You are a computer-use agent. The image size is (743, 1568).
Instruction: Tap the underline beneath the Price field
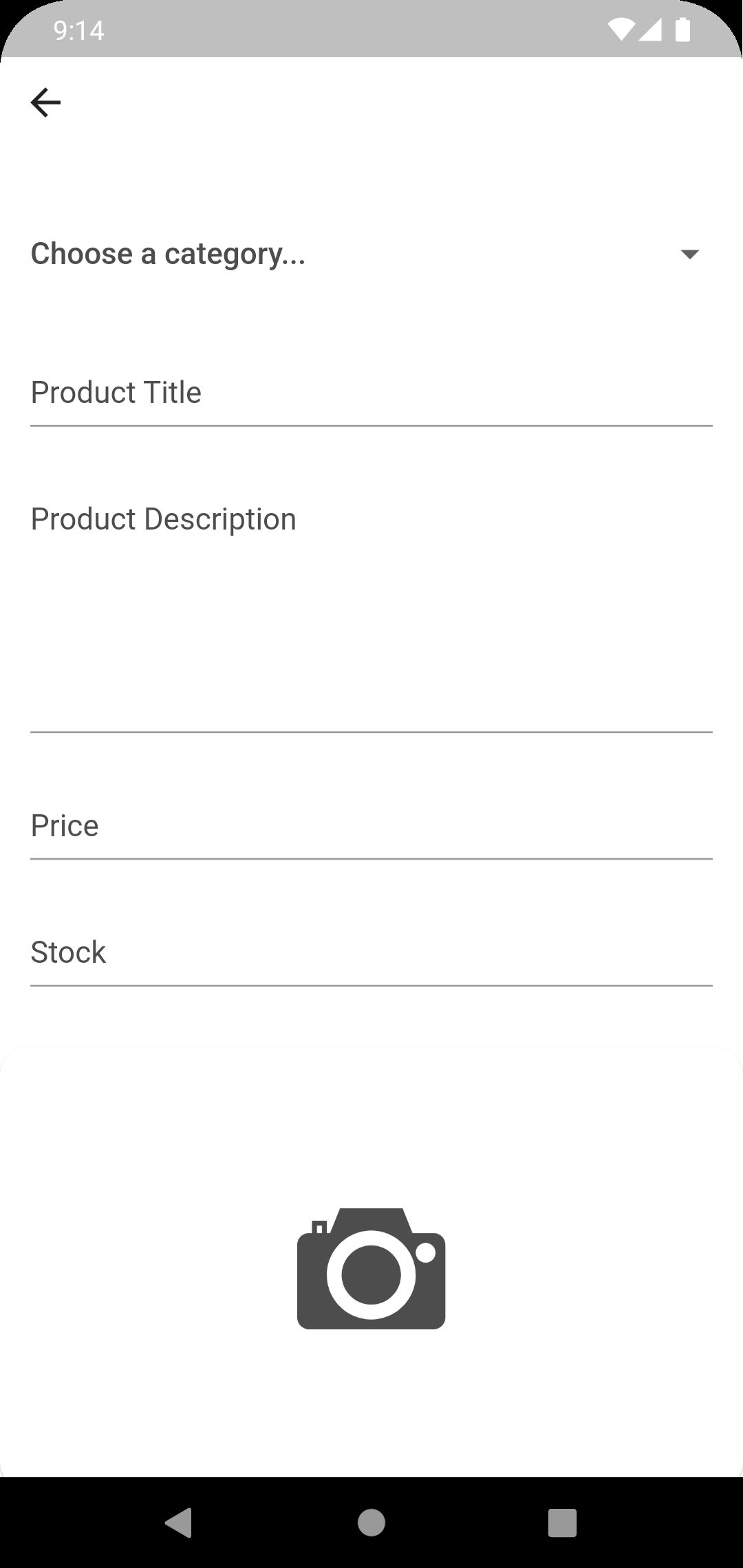371,859
